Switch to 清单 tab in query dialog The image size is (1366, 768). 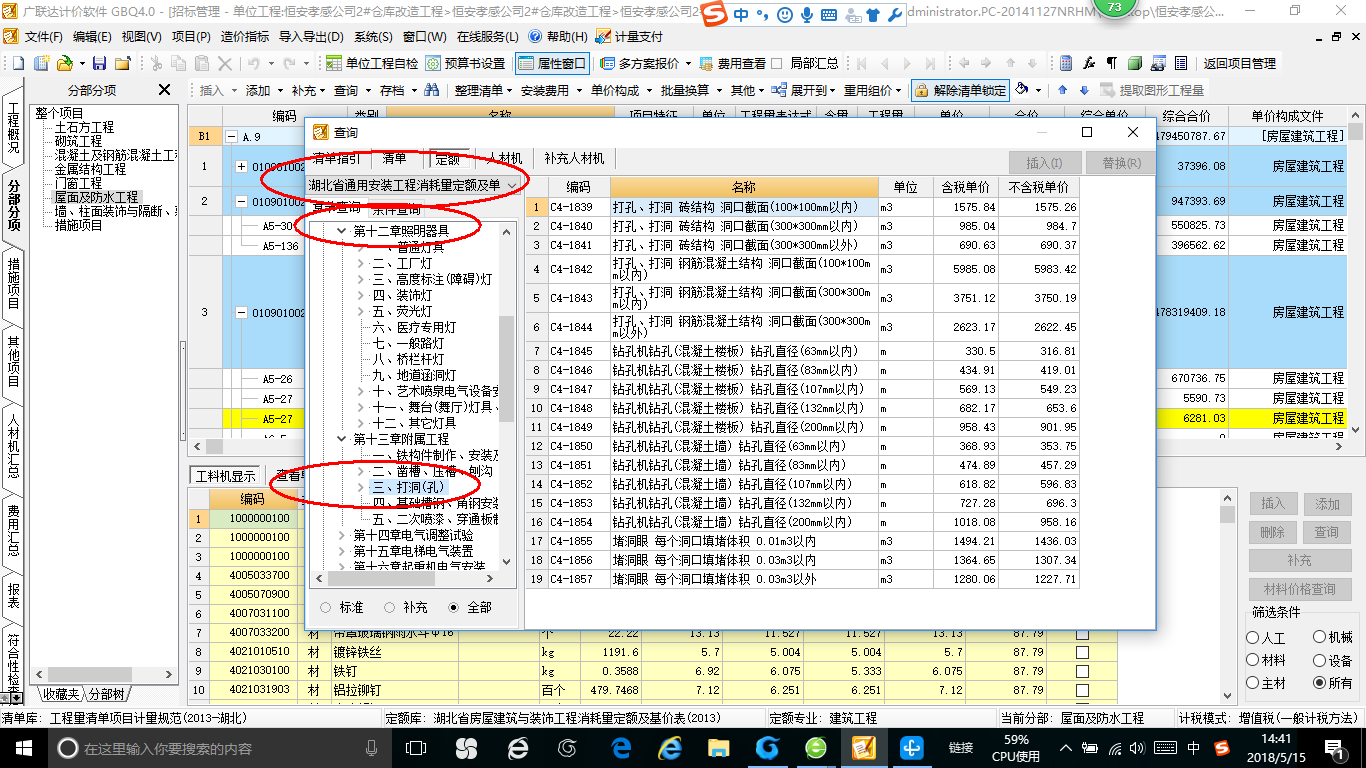[x=395, y=159]
